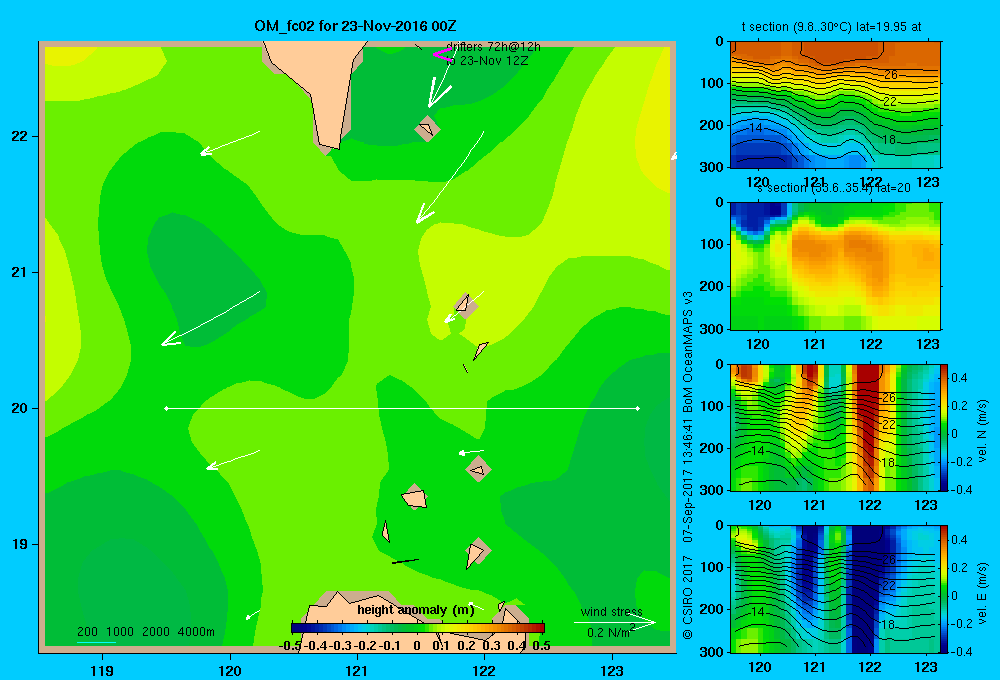The width and height of the screenshot is (1000, 680).
Task: Click the west endpoint diamond of the section line
Action: click(x=166, y=408)
